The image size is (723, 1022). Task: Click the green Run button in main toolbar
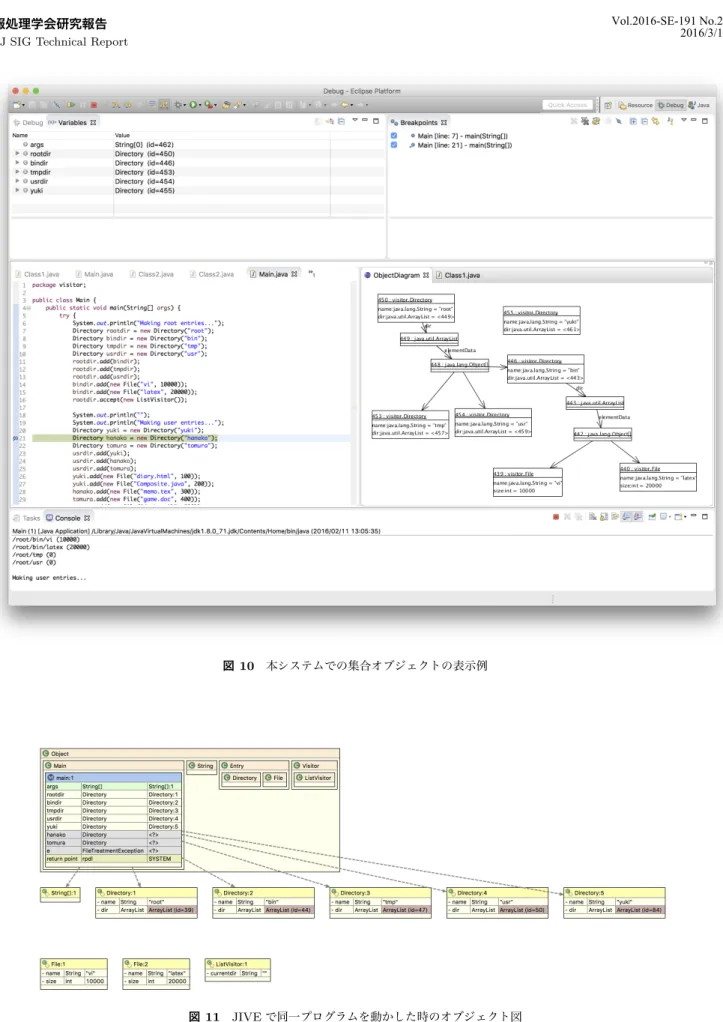[x=193, y=104]
